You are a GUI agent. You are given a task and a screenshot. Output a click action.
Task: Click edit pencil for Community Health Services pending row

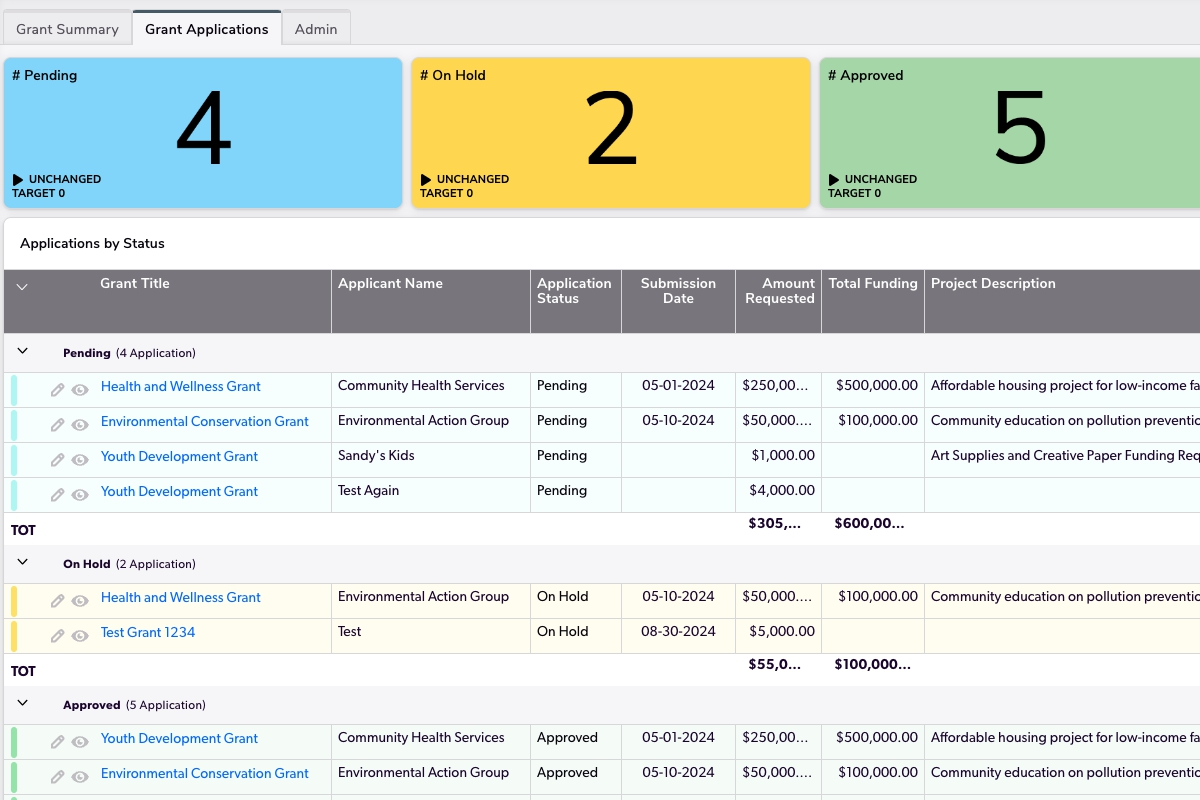point(58,390)
